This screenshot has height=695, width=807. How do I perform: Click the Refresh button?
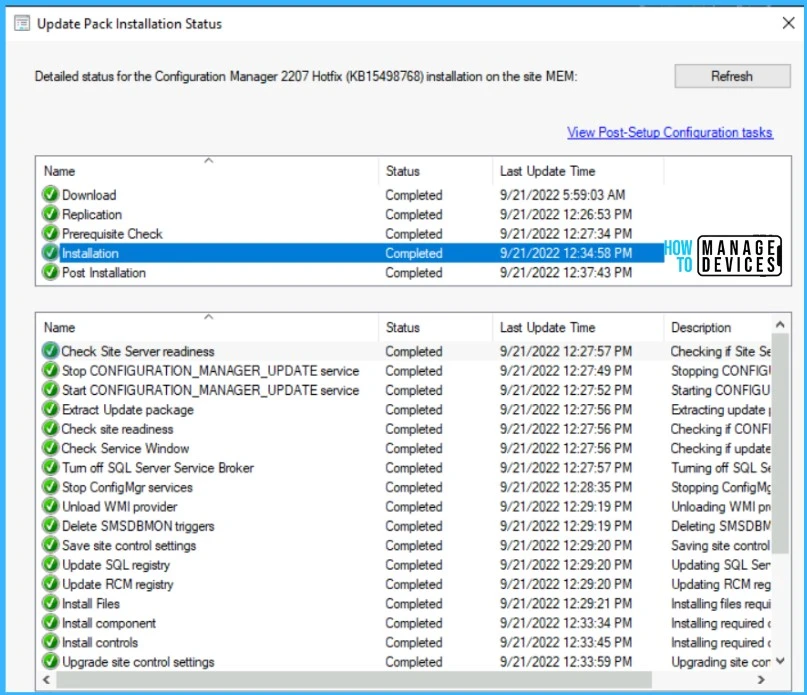[x=732, y=76]
